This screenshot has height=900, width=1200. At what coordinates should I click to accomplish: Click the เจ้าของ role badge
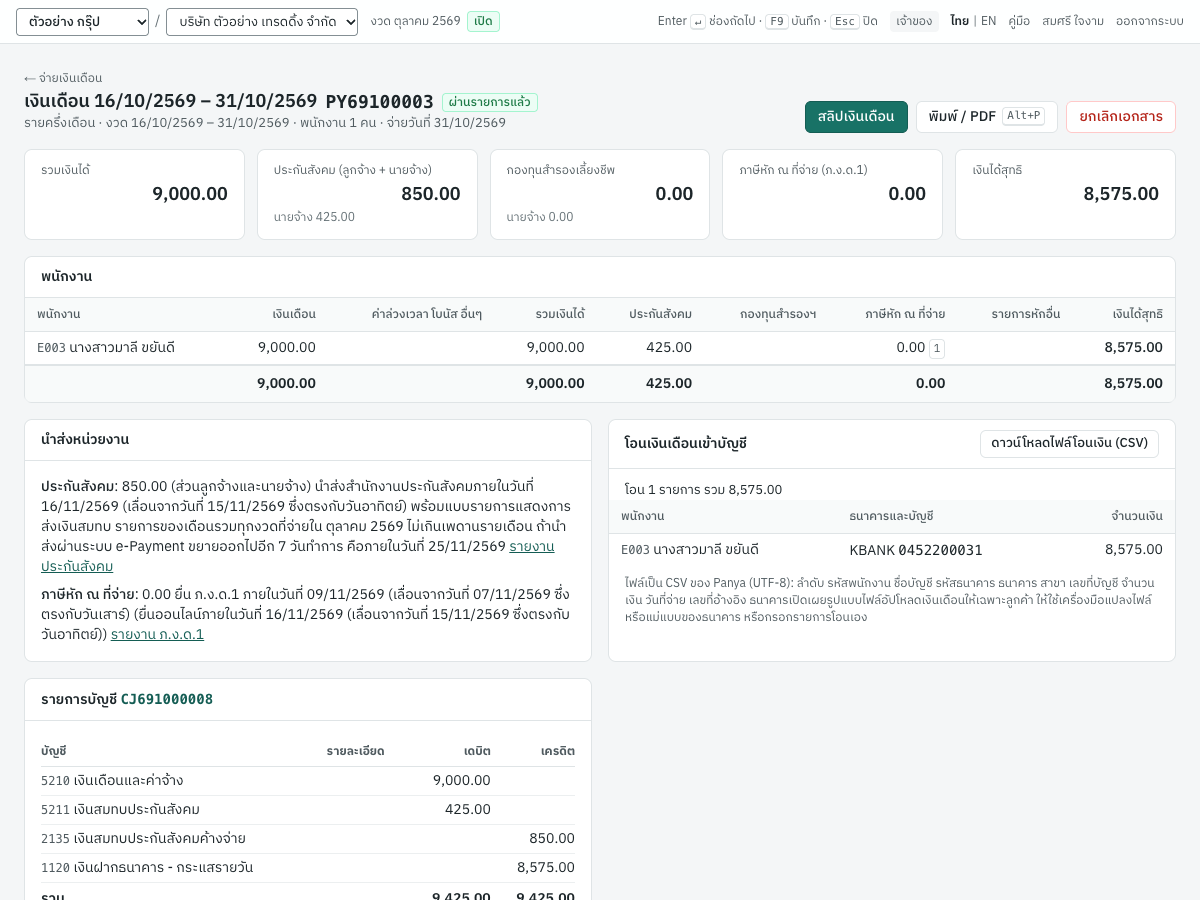pos(914,21)
